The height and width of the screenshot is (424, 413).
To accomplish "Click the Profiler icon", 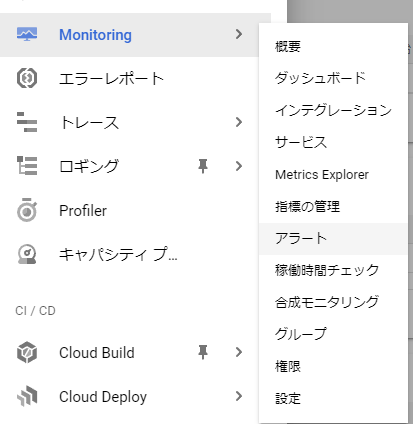I will (27, 210).
